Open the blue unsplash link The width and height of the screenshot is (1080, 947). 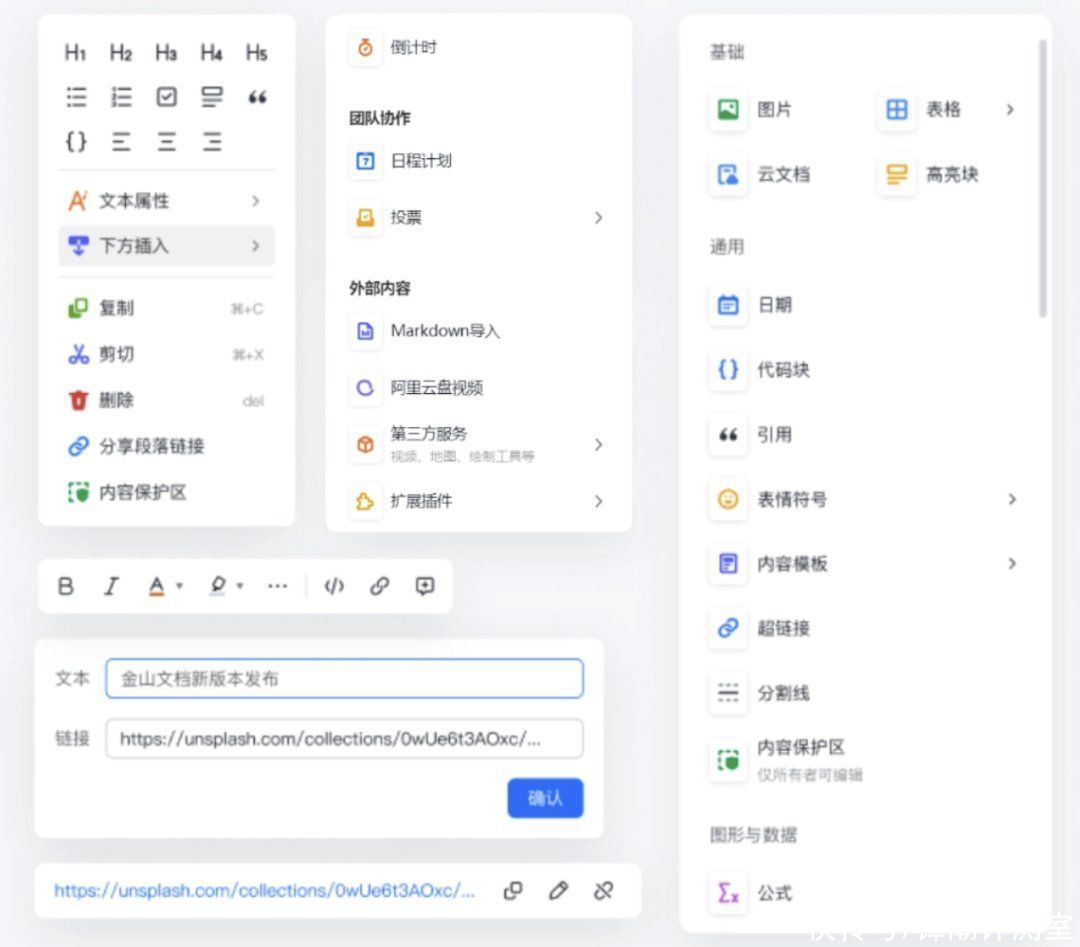point(264,891)
